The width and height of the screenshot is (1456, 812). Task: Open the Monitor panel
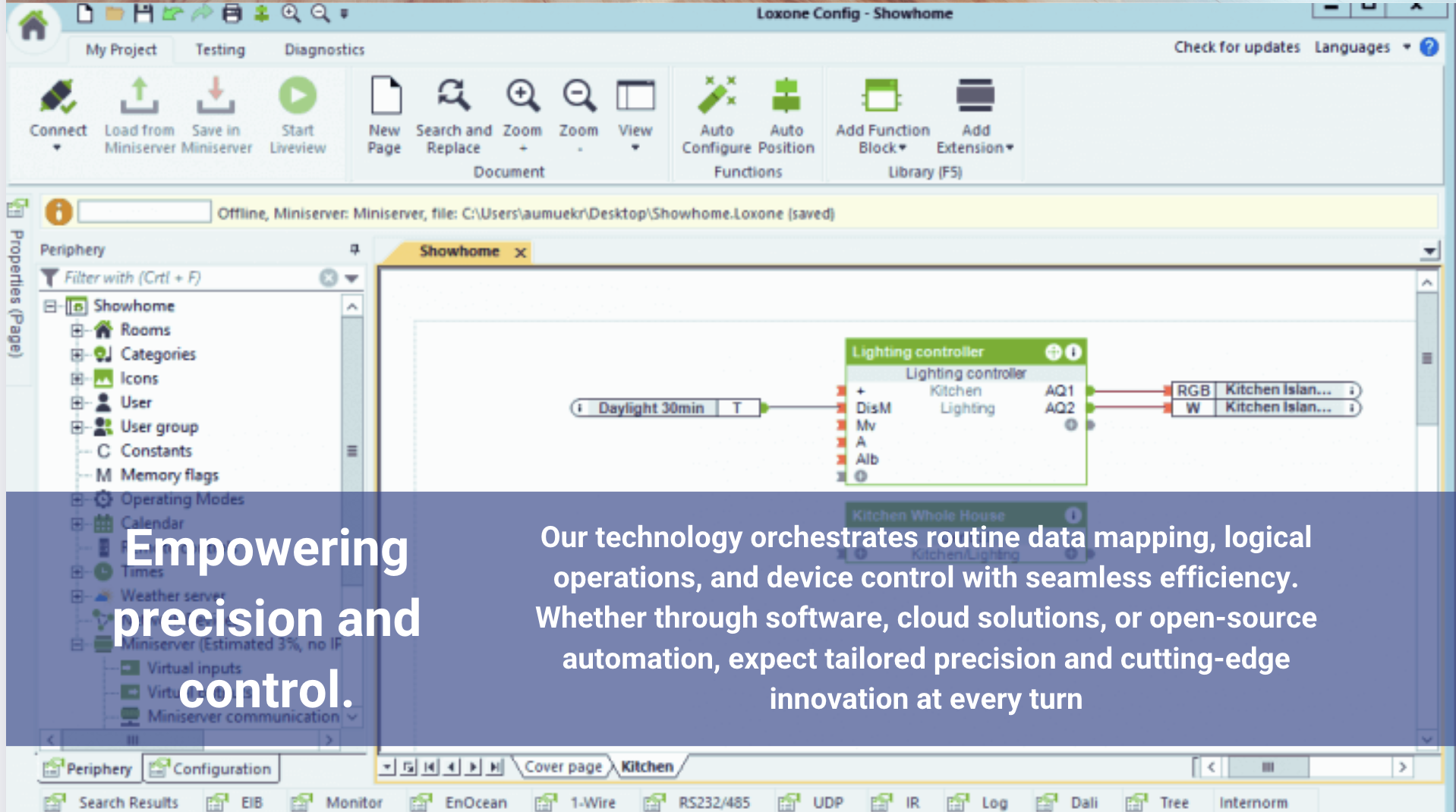[337, 802]
